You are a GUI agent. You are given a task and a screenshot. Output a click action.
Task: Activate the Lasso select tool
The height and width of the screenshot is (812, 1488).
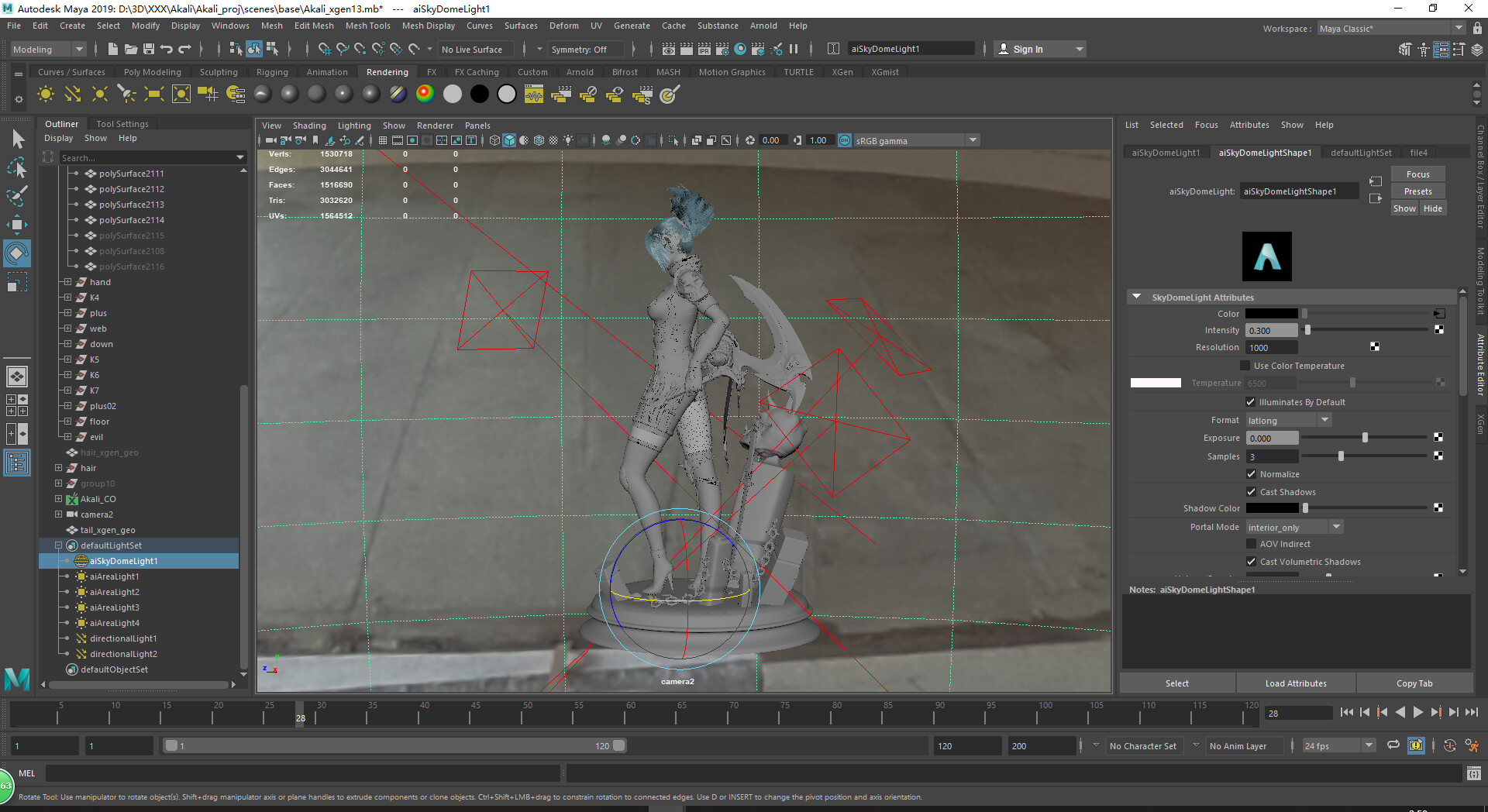(17, 167)
